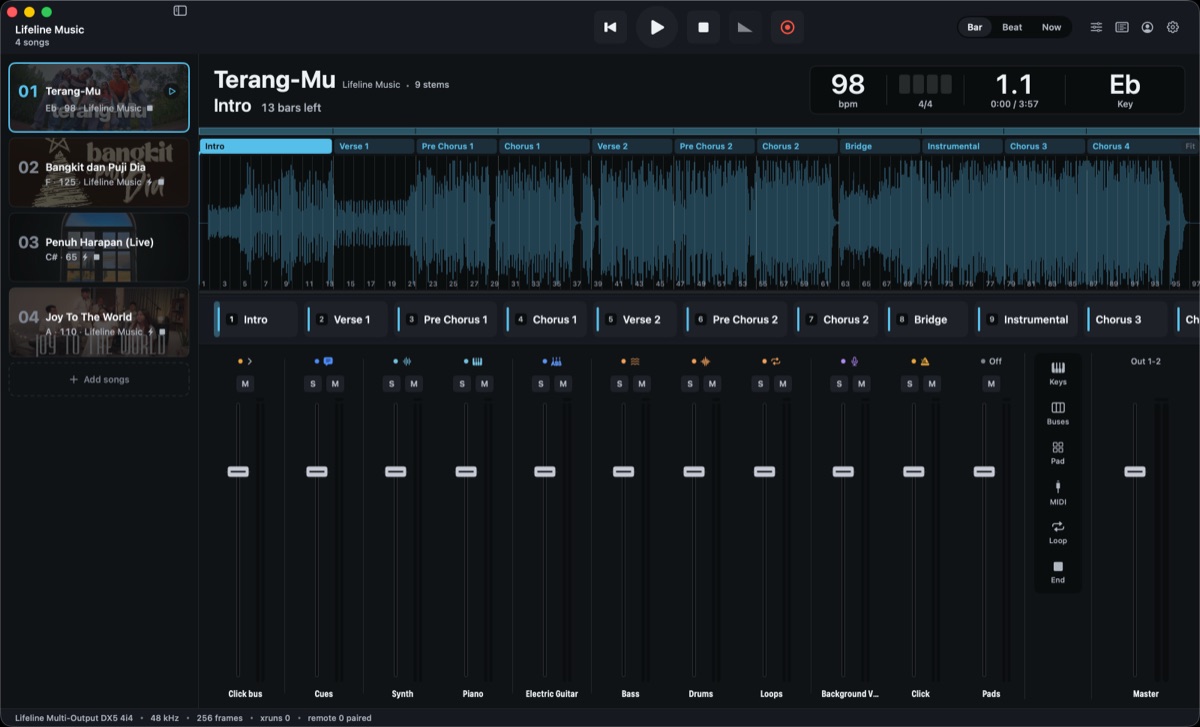Click the Cues channel speech-bubble icon
The image size is (1200, 727).
[x=328, y=361]
